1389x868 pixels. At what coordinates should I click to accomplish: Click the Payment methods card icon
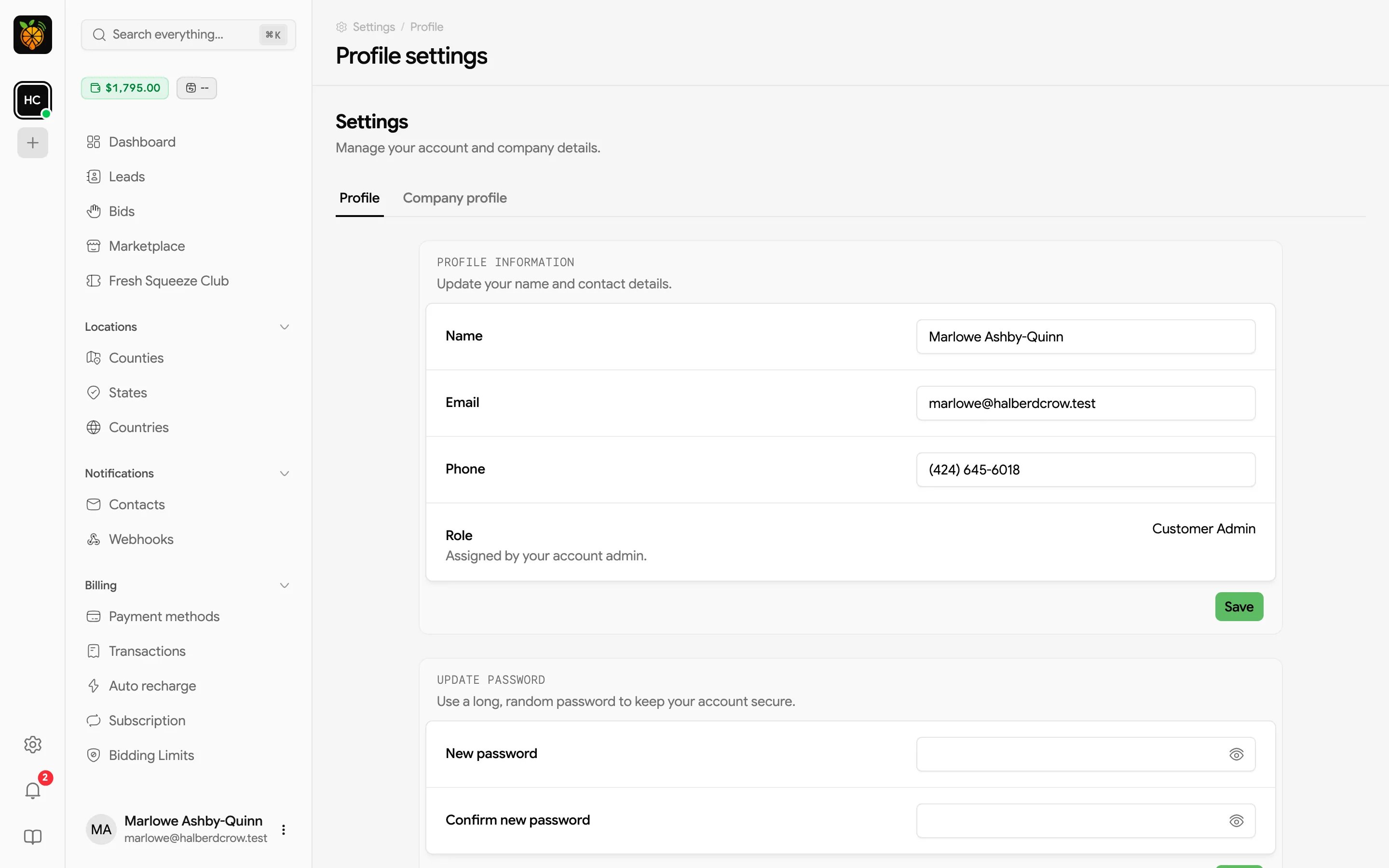click(x=94, y=616)
